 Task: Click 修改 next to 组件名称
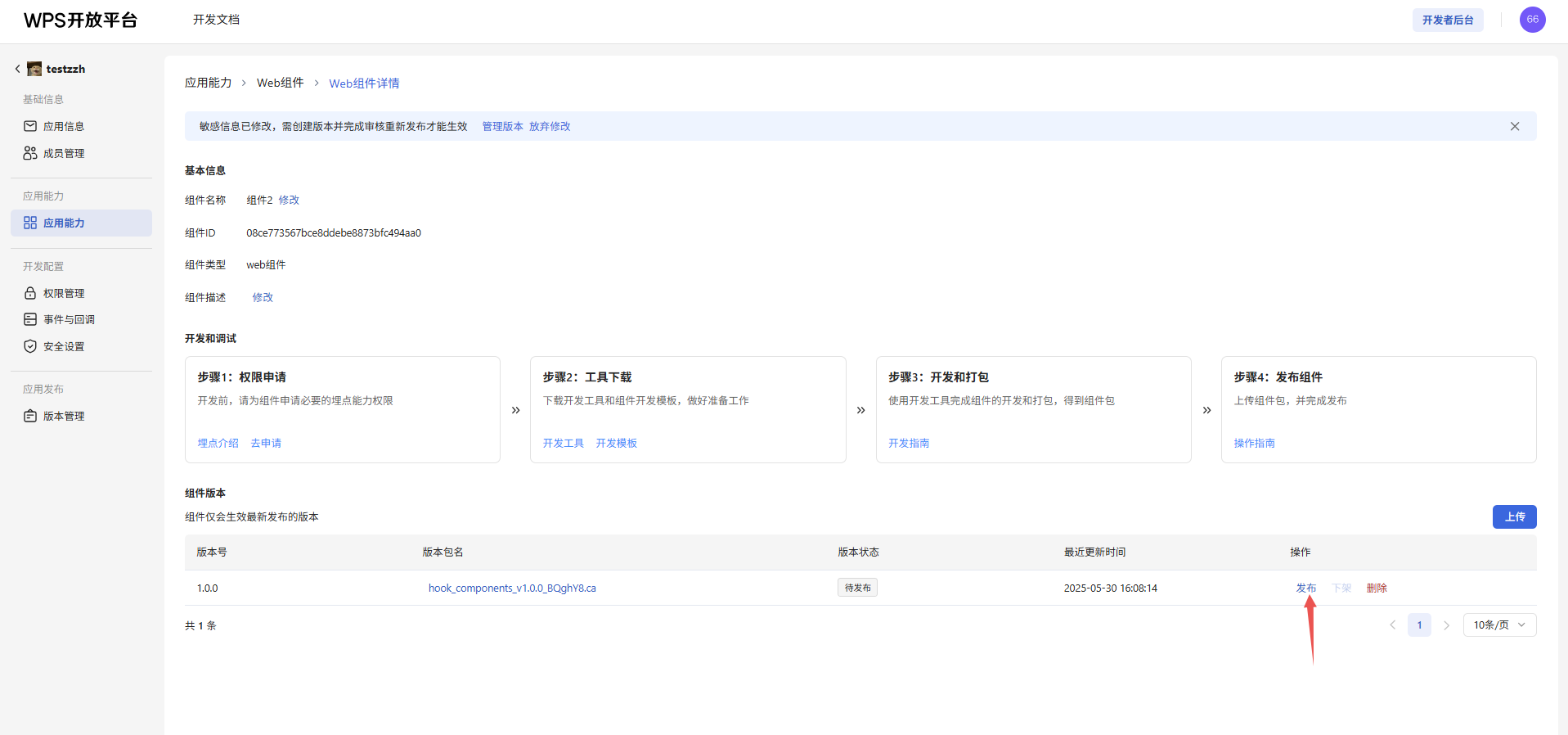point(289,200)
